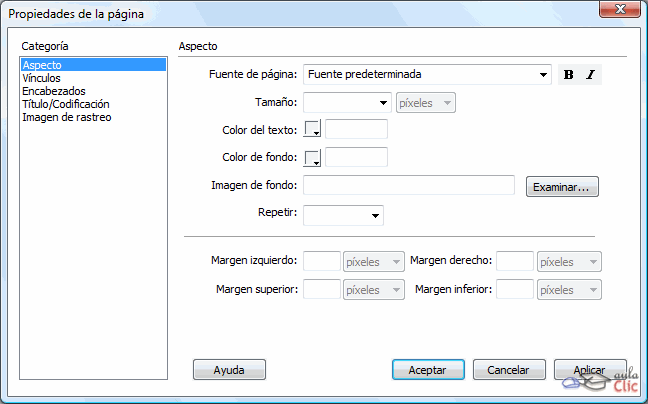Focus the Margen izquierdo input box
The width and height of the screenshot is (648, 404).
[321, 261]
